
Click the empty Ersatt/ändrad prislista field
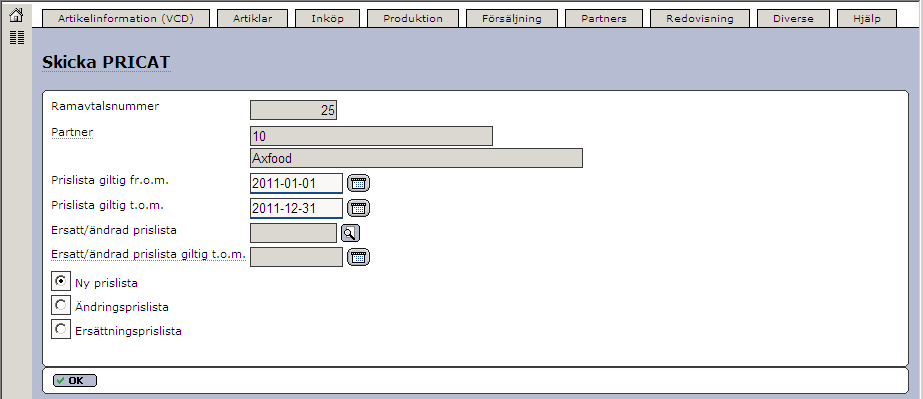click(293, 233)
